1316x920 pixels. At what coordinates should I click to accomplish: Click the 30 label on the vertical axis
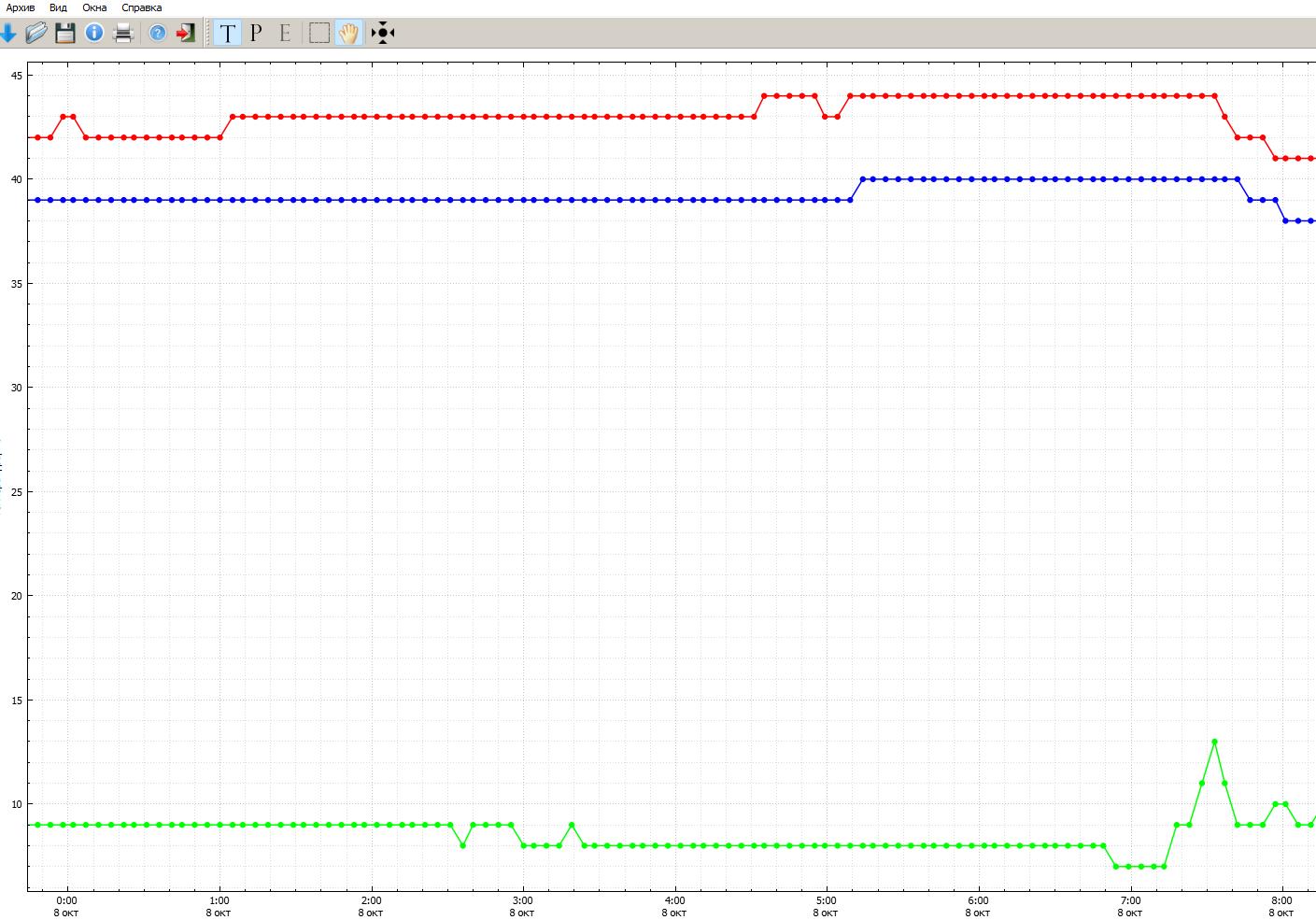point(15,388)
